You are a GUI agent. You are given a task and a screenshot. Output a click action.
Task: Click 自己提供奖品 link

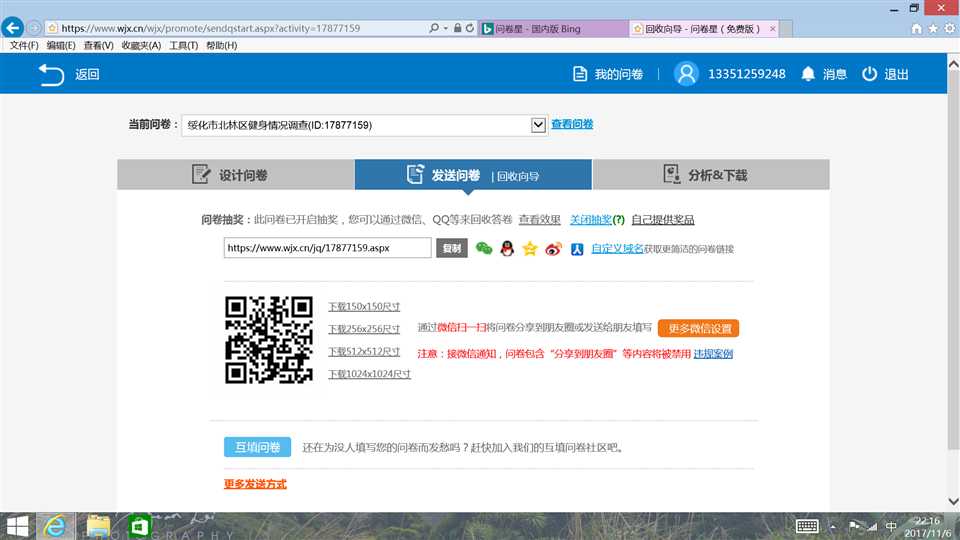(x=662, y=220)
